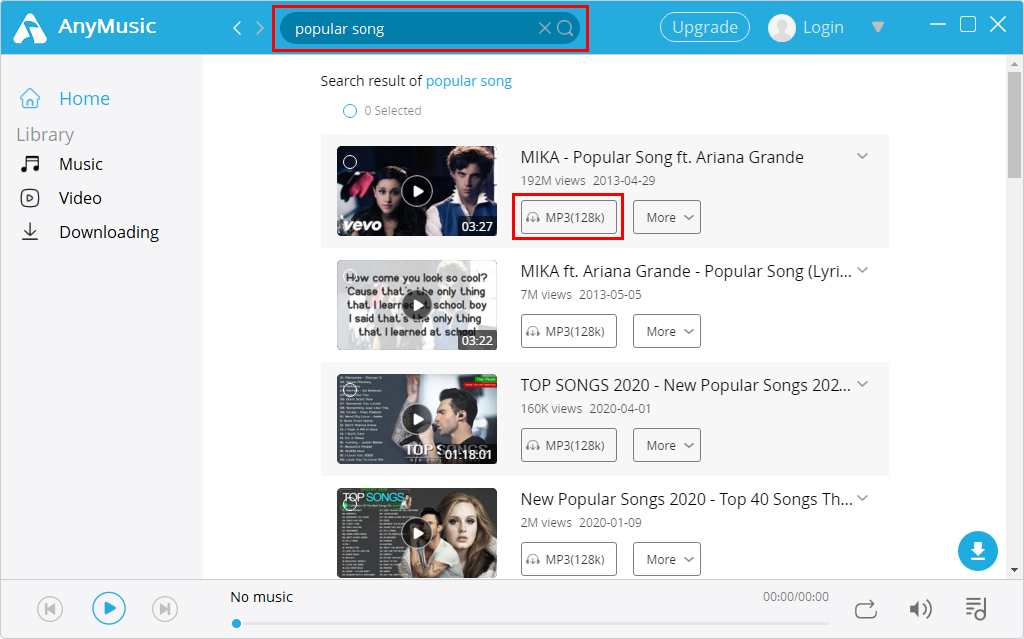The image size is (1024, 639).
Task: Click the AnyMusic logo icon
Action: tap(30, 27)
